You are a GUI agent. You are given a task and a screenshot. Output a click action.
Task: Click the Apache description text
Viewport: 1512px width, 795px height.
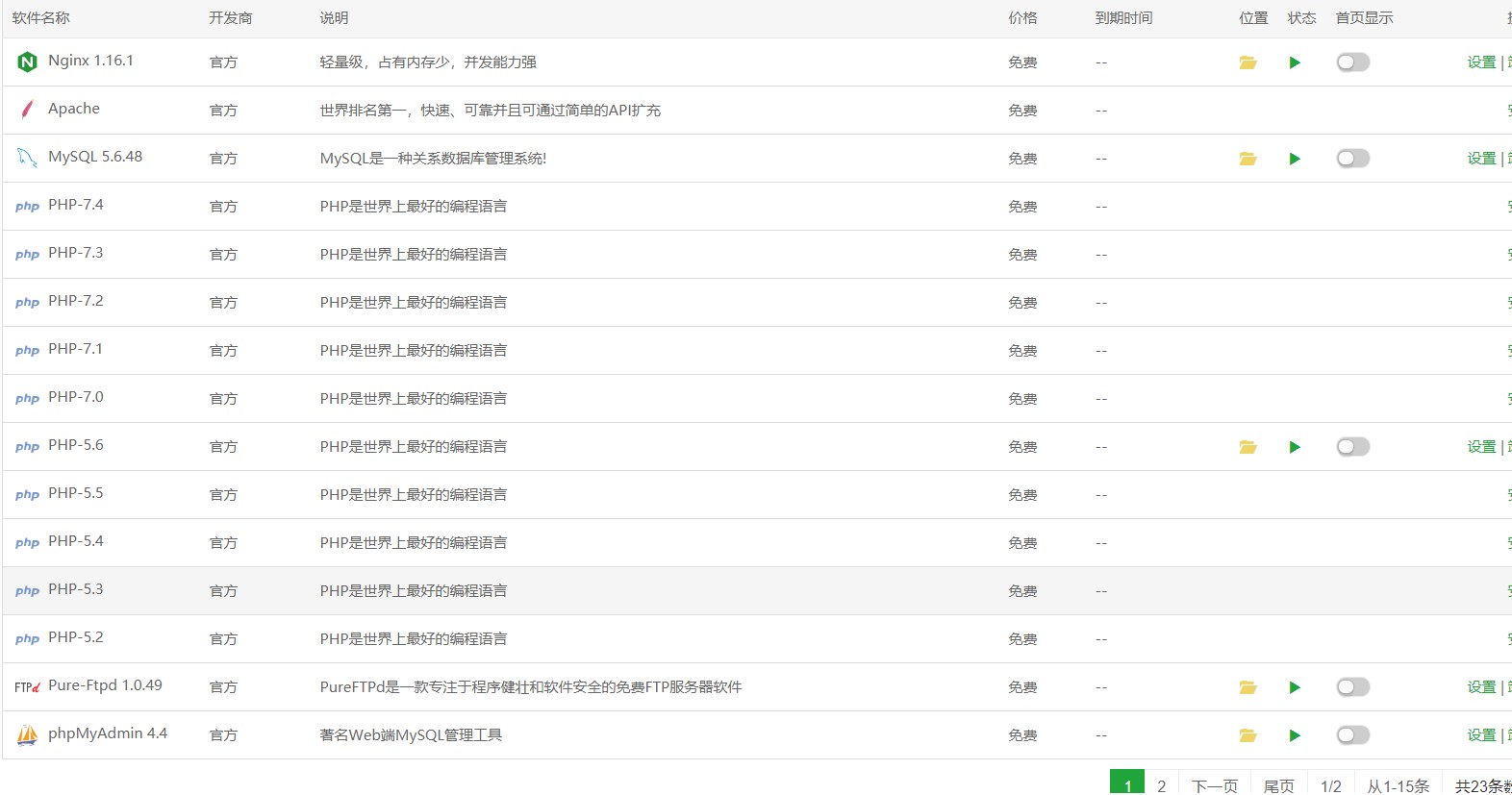click(x=491, y=111)
